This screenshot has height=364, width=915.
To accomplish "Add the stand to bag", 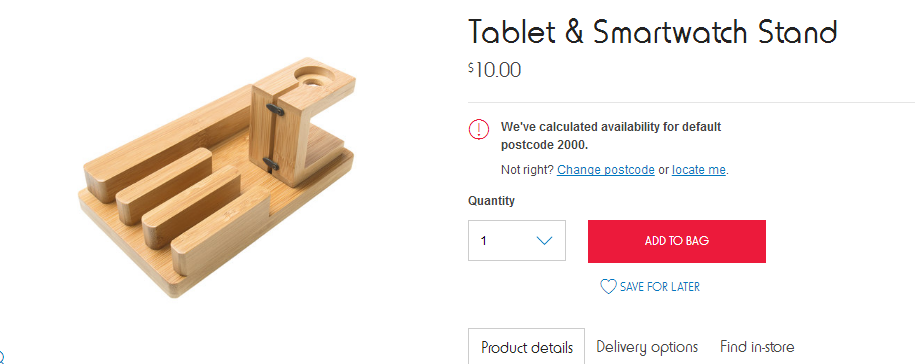I will [676, 241].
